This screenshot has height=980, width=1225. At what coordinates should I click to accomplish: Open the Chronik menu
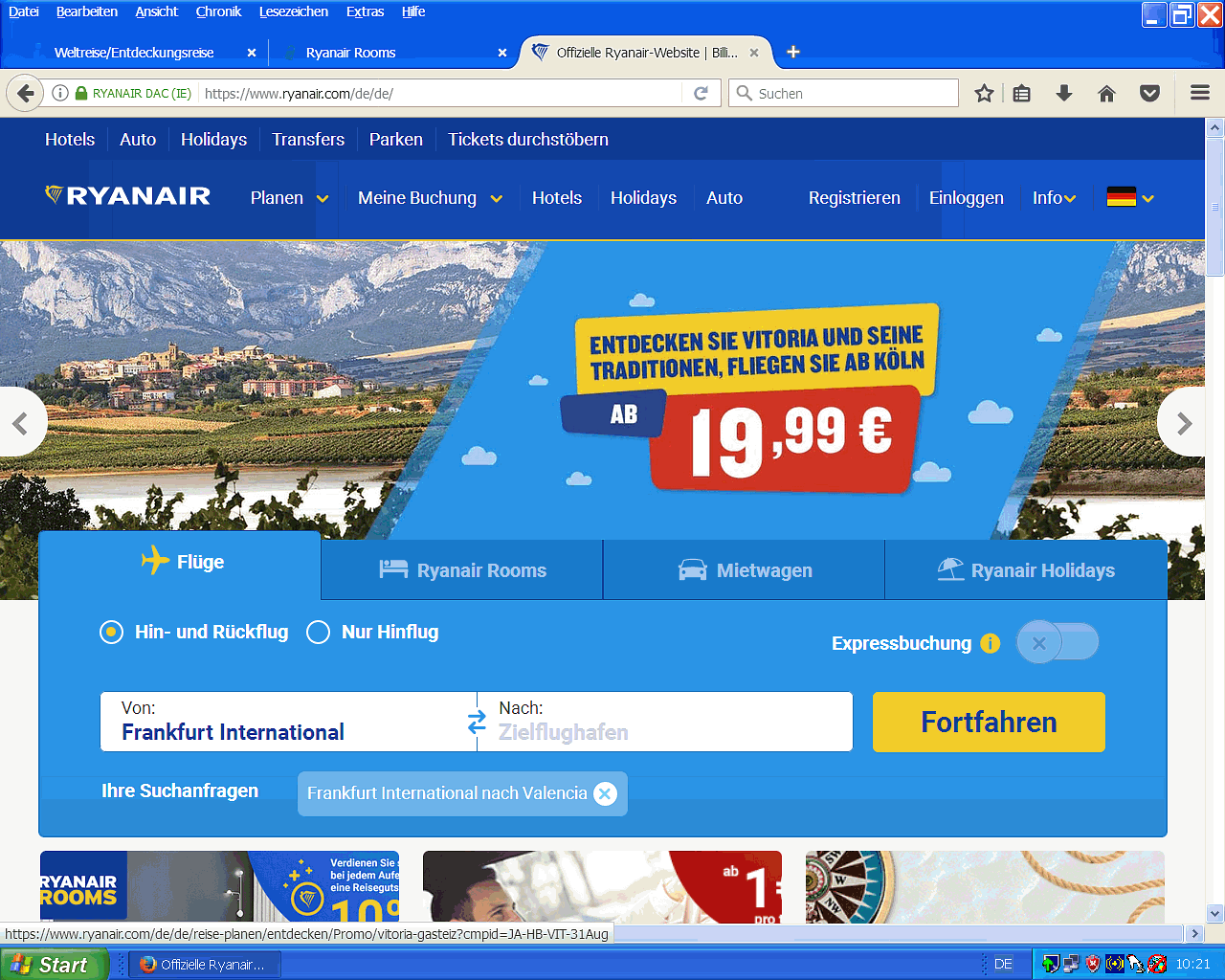point(218,11)
